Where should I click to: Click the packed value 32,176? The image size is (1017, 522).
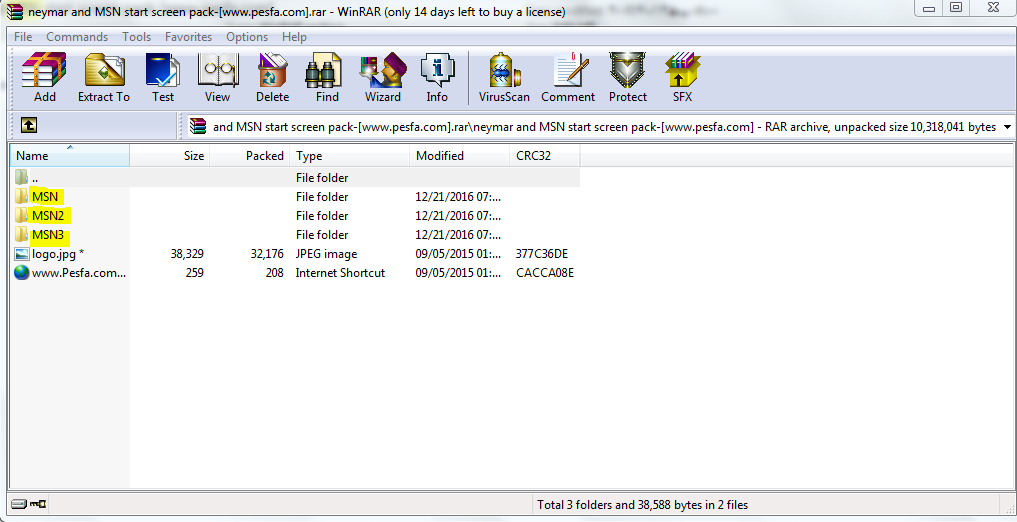pos(267,254)
